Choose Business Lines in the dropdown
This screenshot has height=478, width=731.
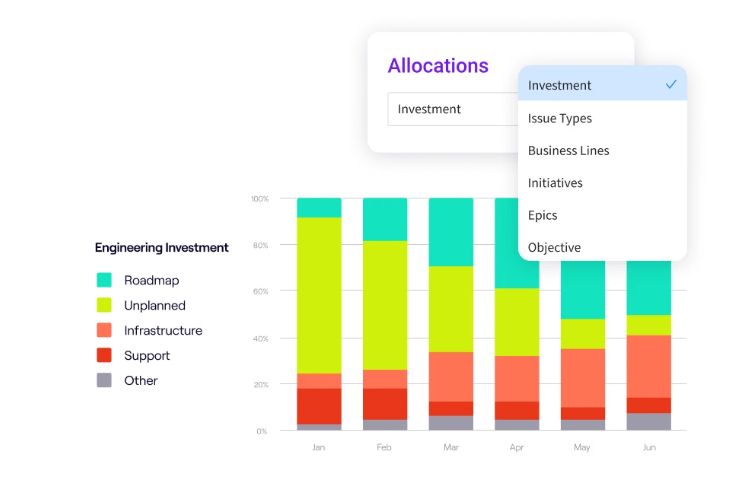(x=568, y=150)
